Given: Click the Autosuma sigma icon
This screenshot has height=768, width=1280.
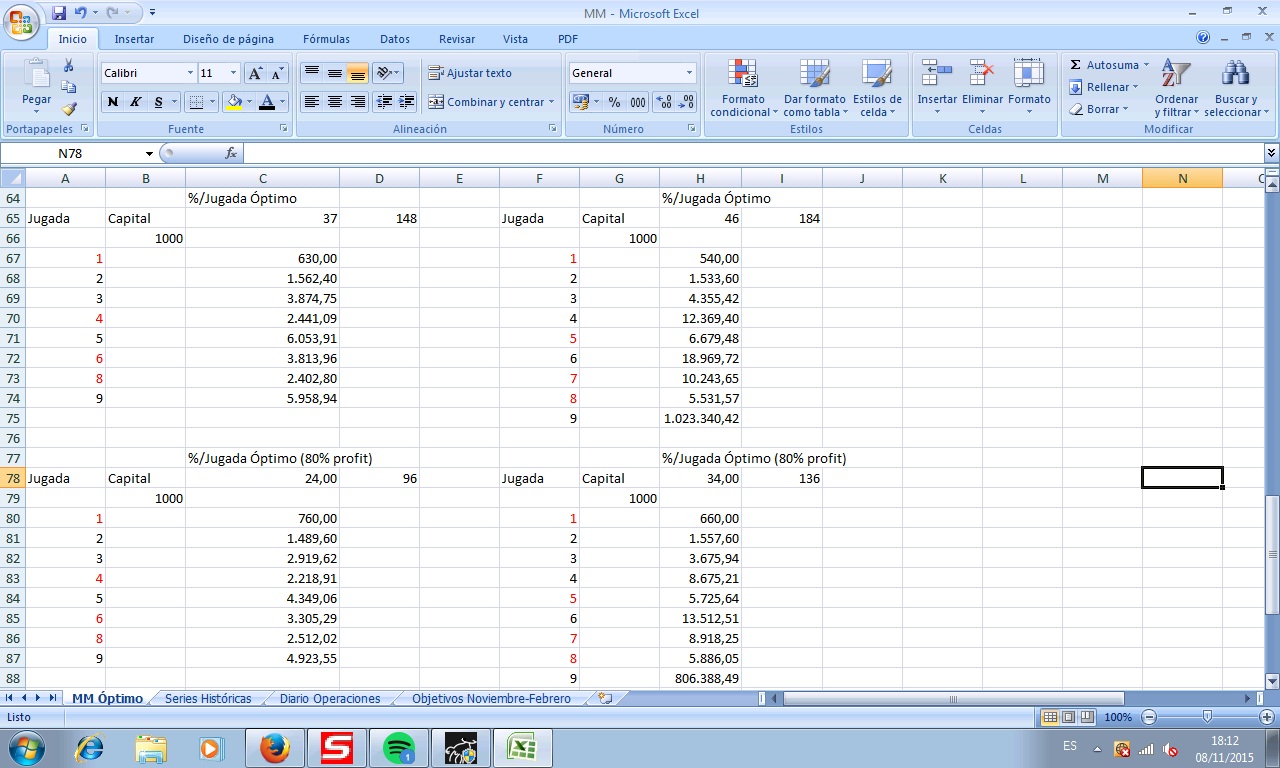Looking at the screenshot, I should click(1076, 65).
